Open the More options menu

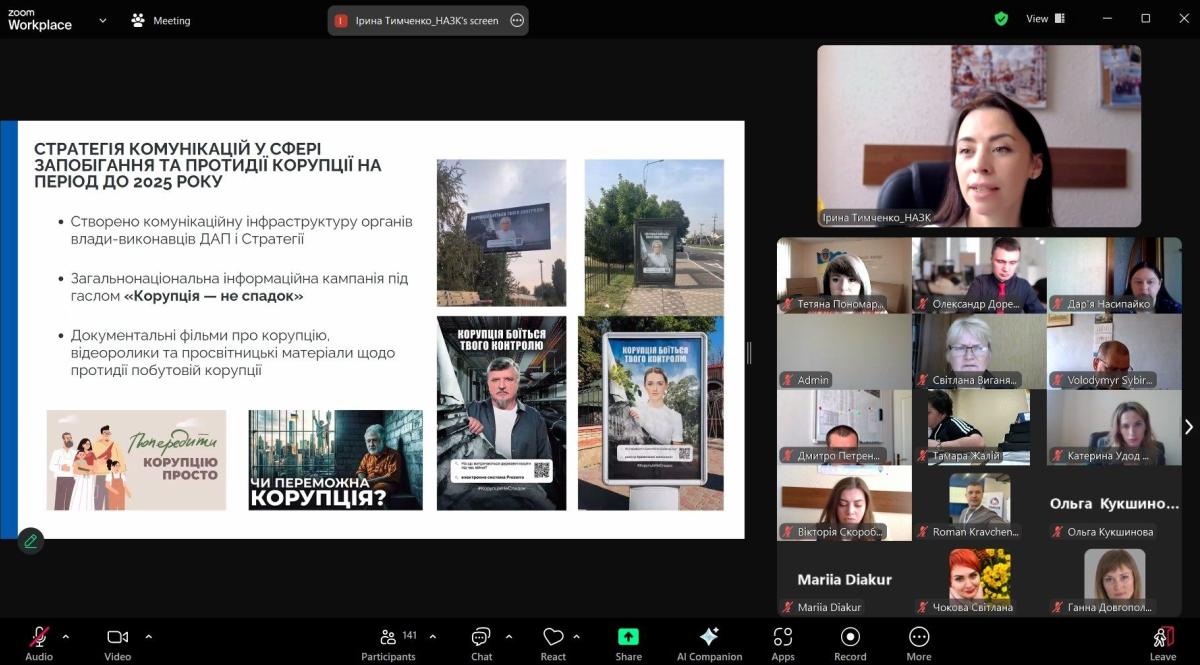[x=918, y=644]
